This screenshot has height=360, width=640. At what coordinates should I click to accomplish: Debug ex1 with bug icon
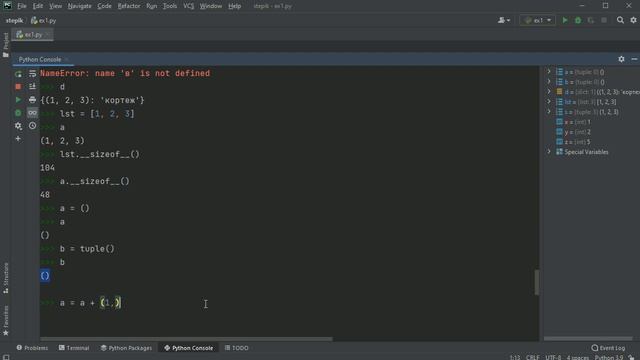point(578,20)
